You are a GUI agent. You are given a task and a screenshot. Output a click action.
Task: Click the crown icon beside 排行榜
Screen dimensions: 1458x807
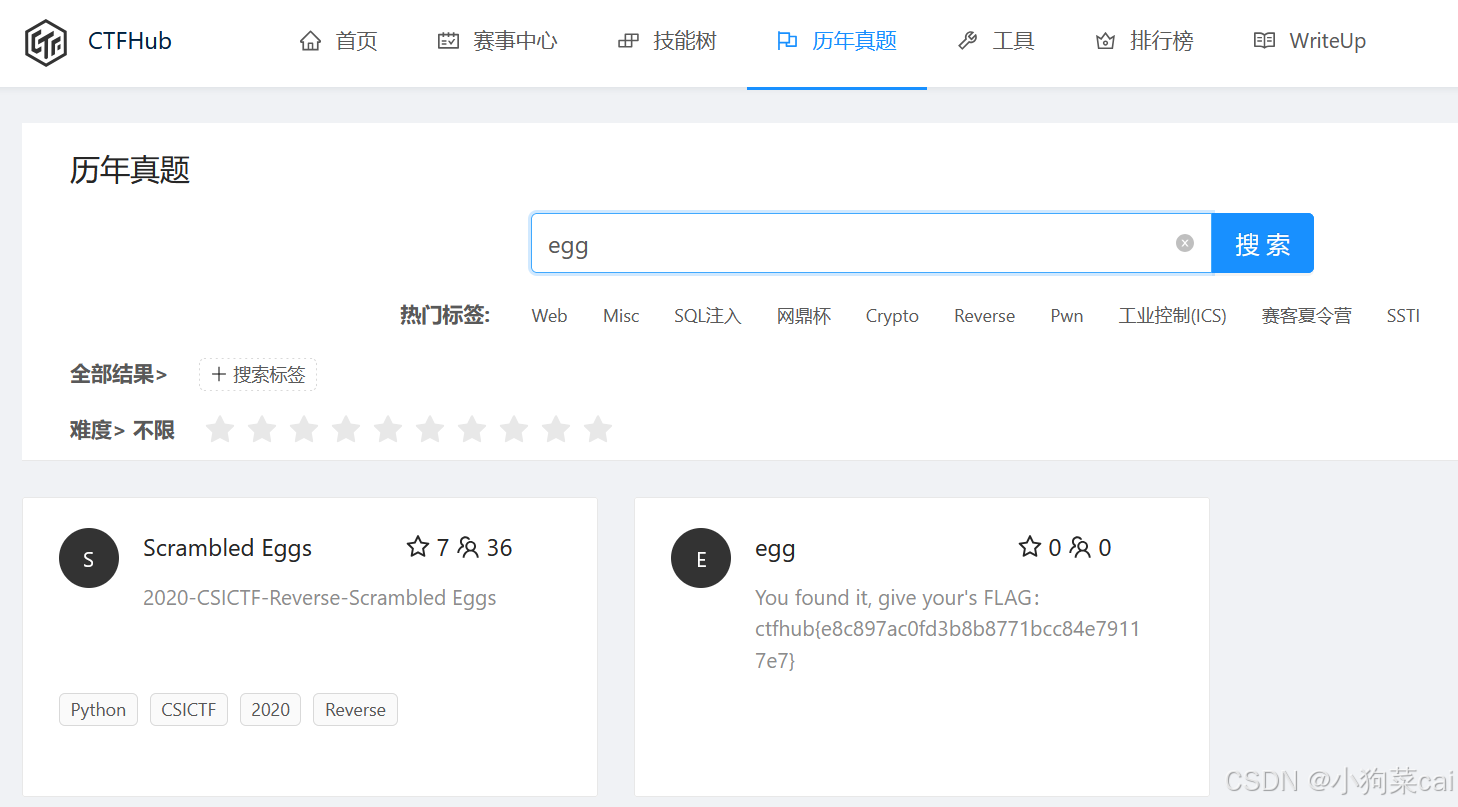(1105, 41)
